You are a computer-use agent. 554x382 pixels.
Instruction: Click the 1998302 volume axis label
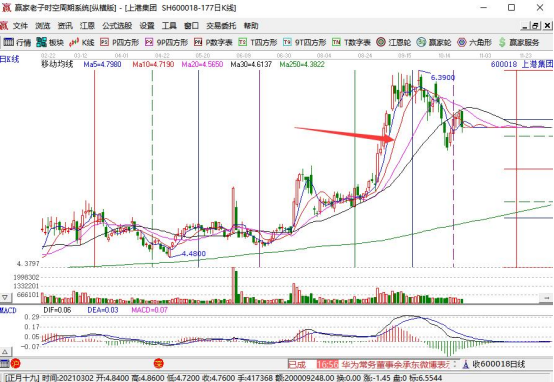coord(26,277)
